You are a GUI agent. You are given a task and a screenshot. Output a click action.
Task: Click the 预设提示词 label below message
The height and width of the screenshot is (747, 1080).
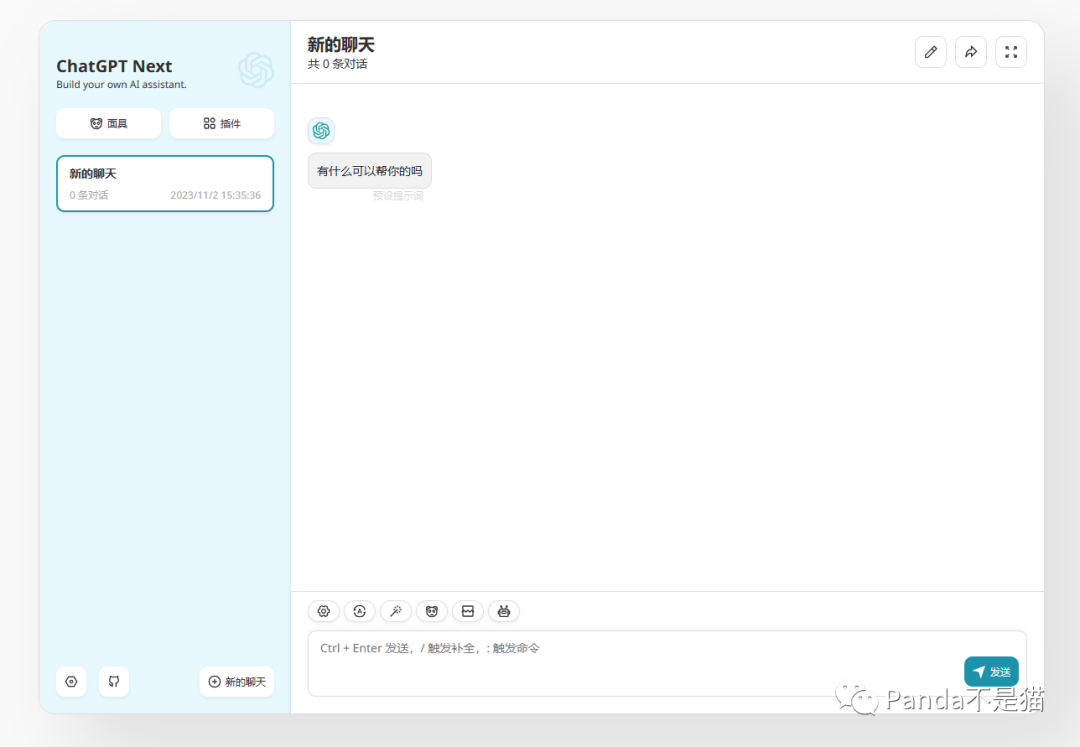click(398, 196)
